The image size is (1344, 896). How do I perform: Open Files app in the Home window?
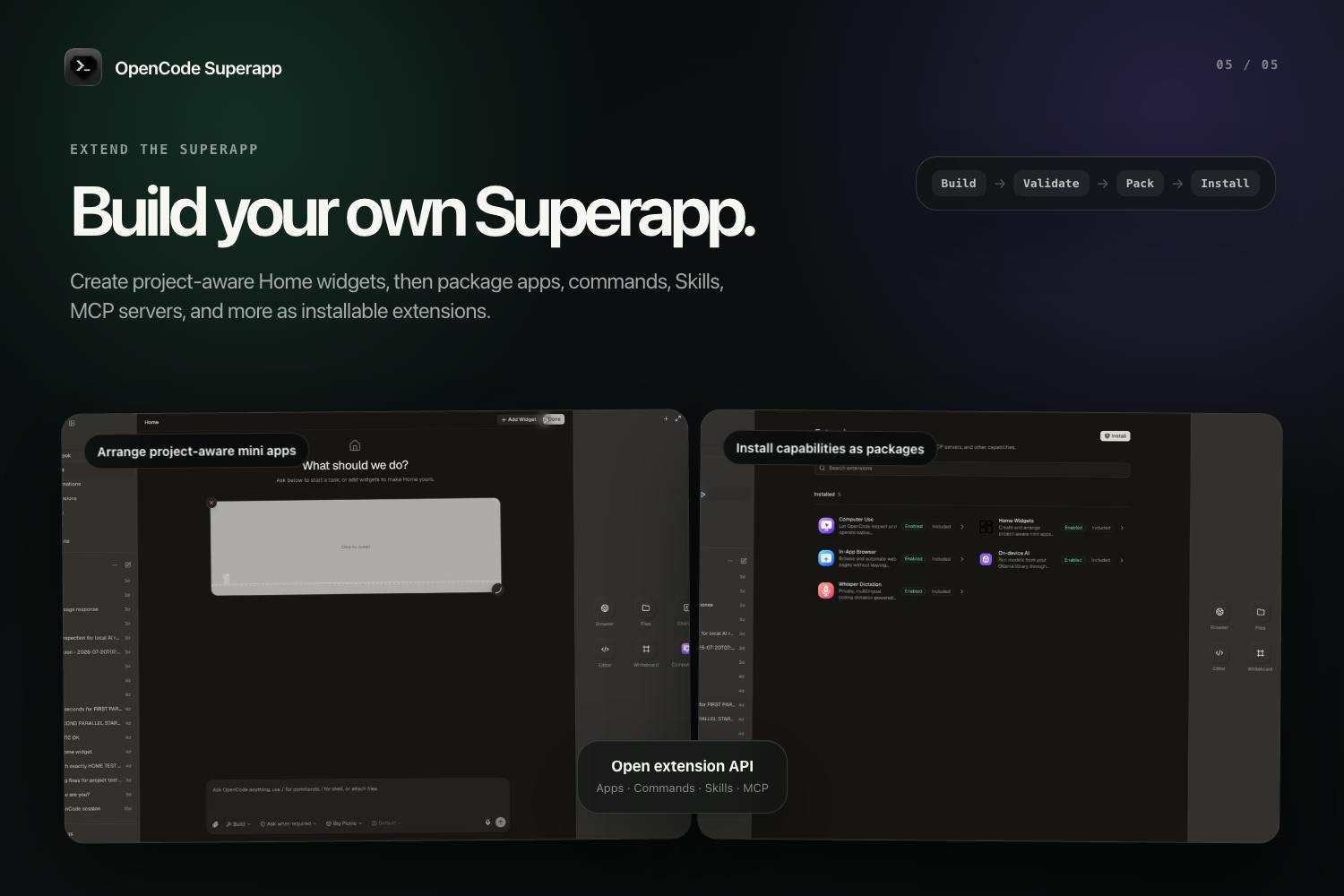(x=645, y=614)
